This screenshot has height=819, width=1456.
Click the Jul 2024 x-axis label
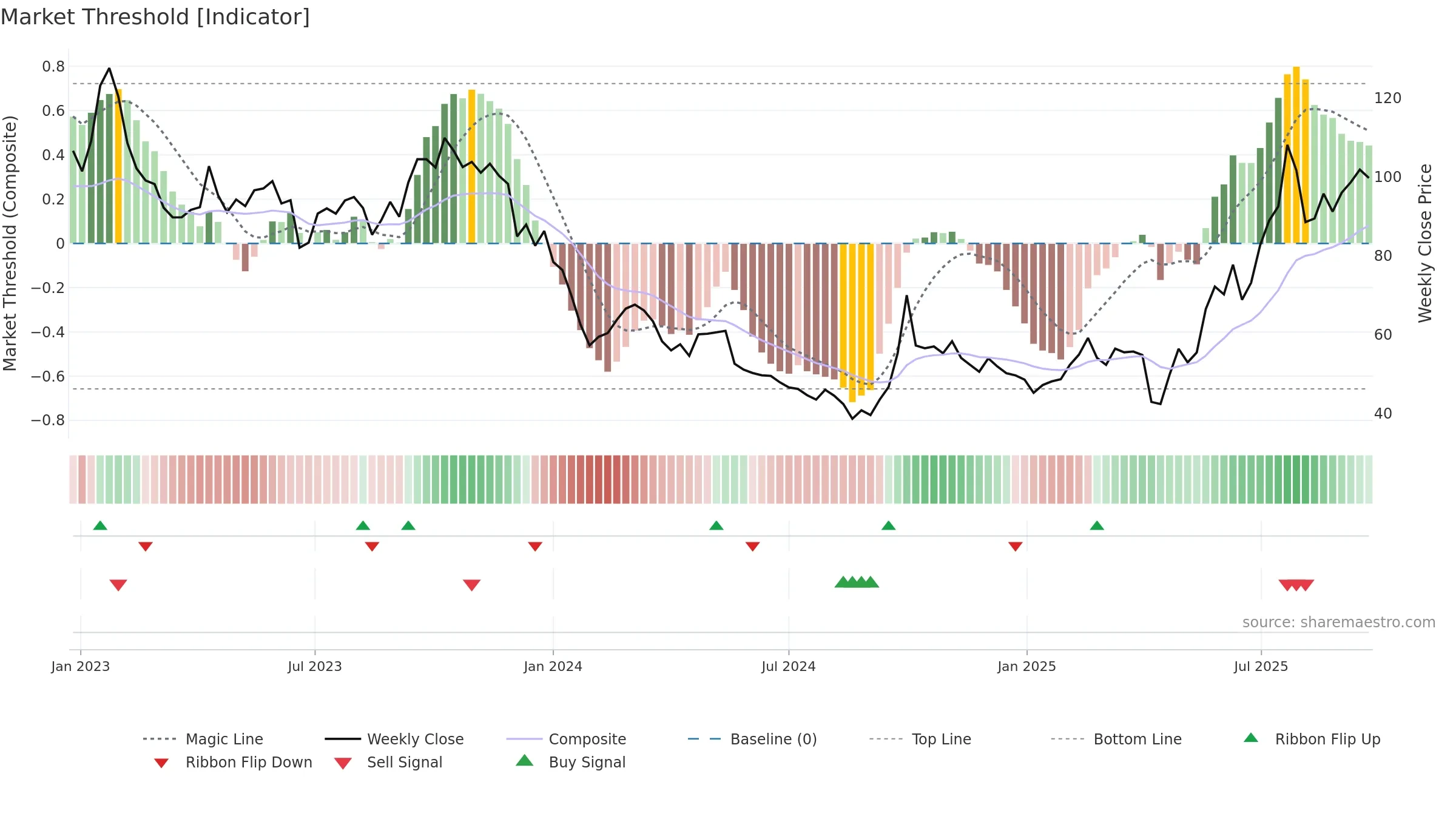(x=789, y=667)
